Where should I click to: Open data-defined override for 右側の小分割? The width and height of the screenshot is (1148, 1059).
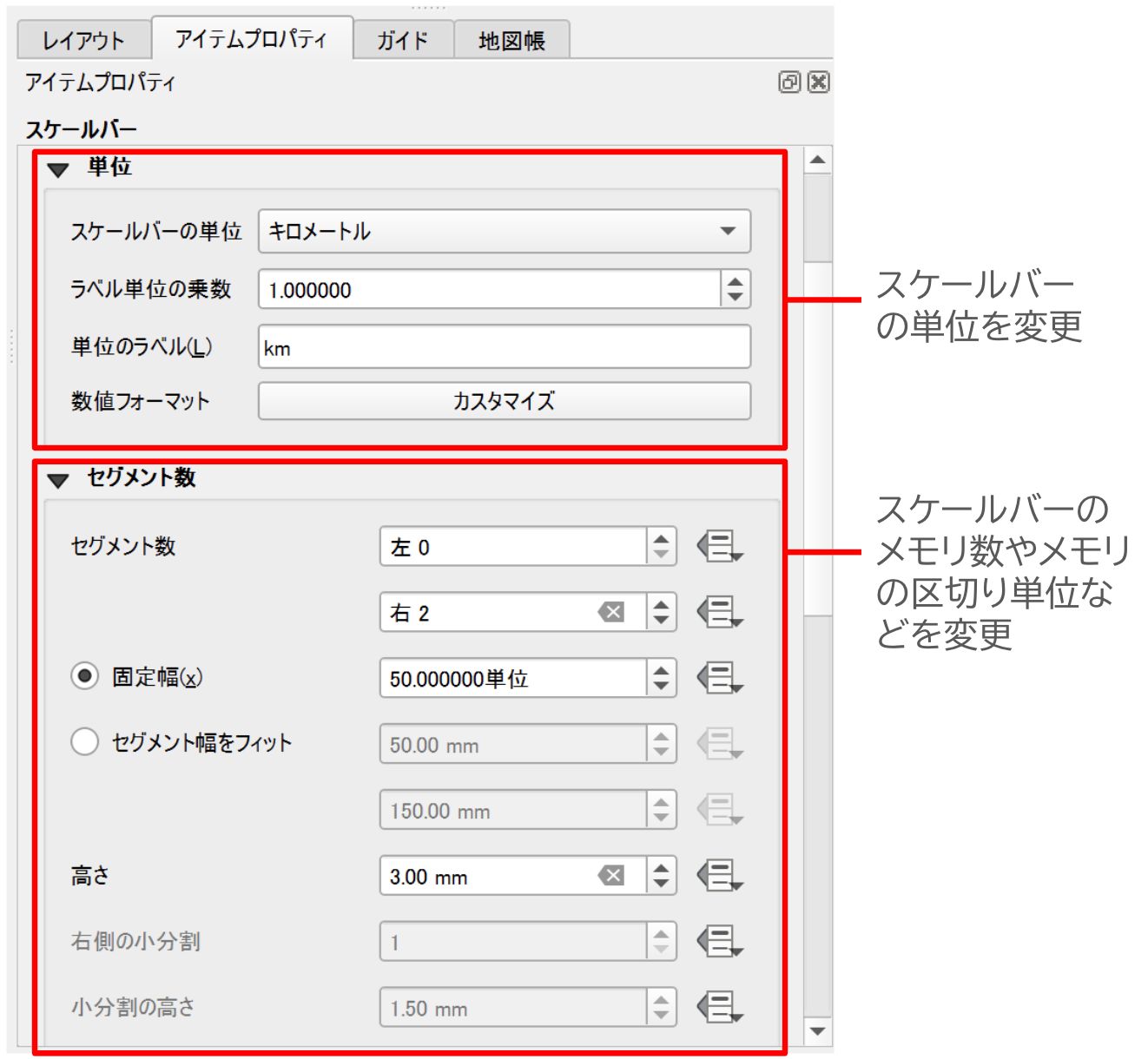(720, 942)
